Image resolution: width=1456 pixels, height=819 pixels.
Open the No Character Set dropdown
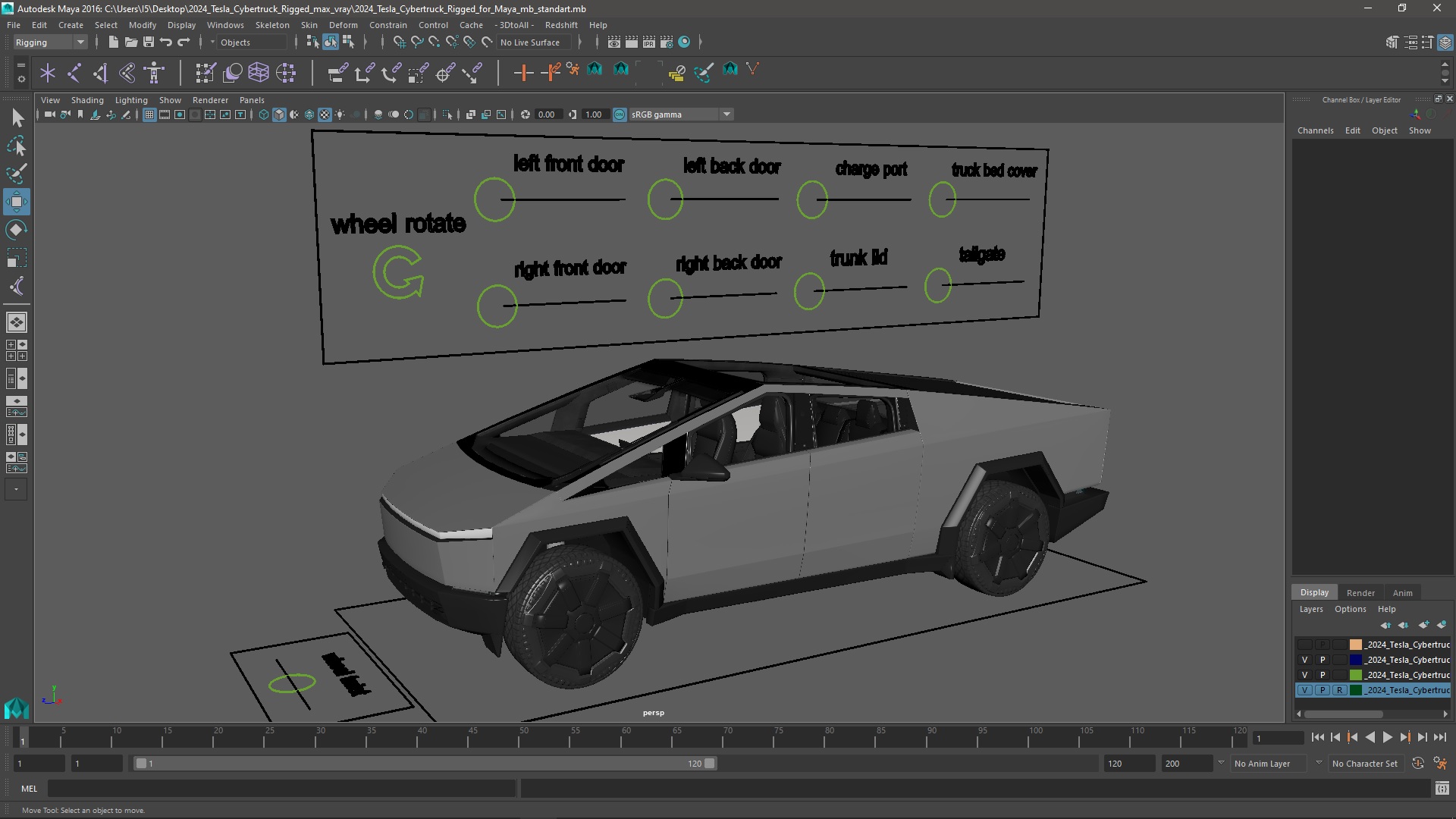point(1365,764)
